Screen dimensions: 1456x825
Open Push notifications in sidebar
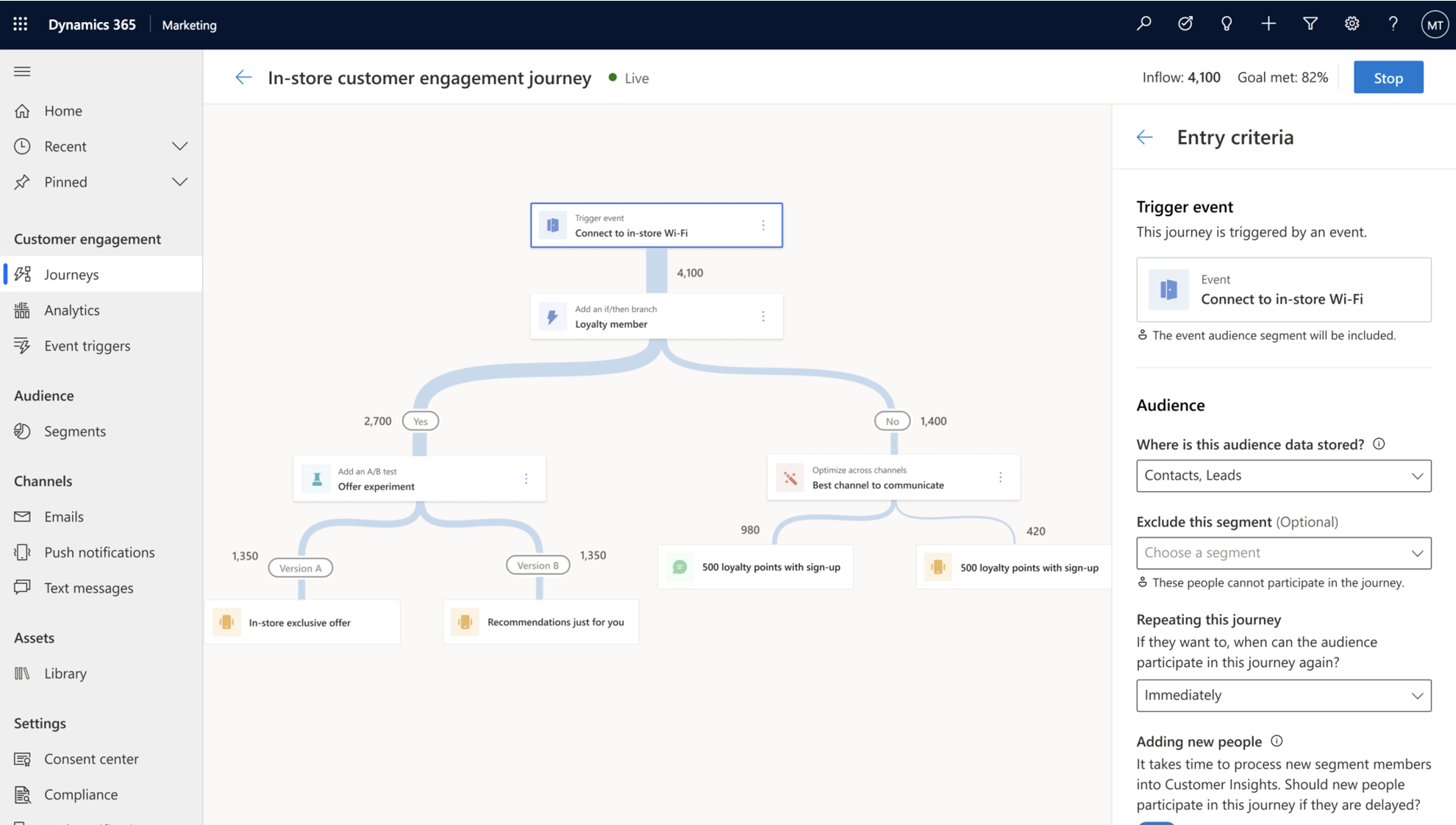tap(101, 552)
